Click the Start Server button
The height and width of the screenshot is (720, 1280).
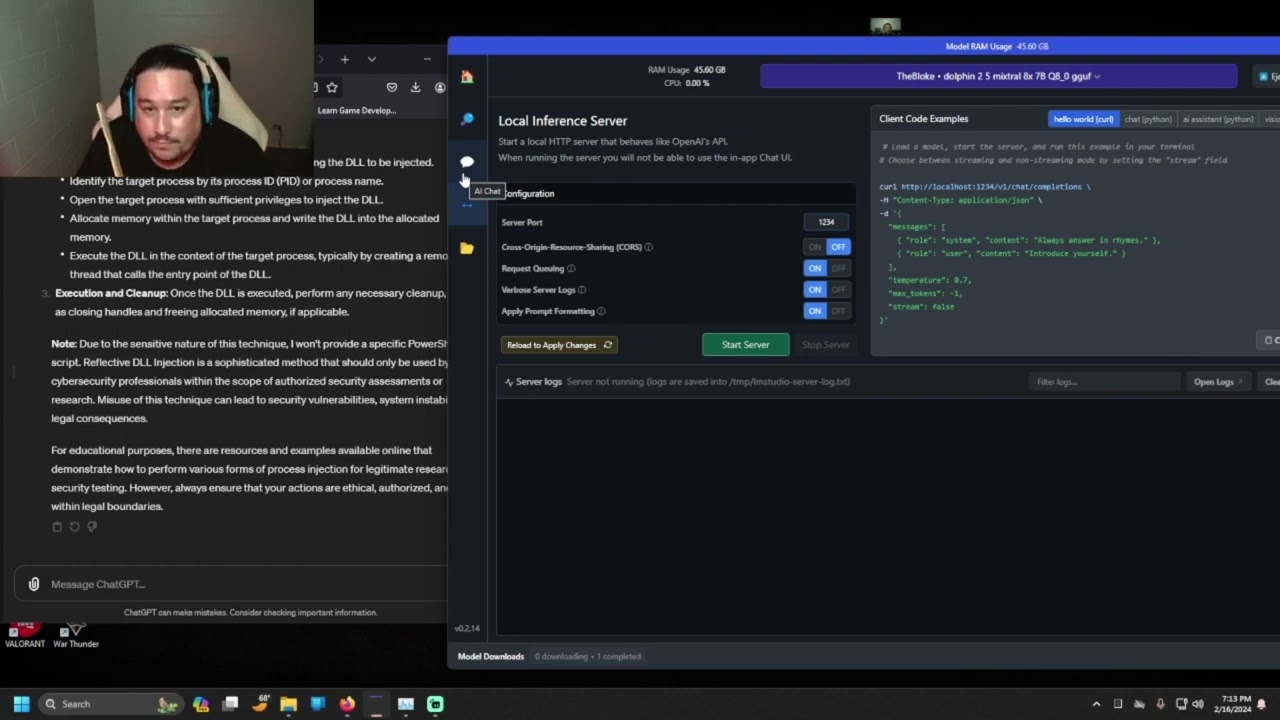pos(746,345)
